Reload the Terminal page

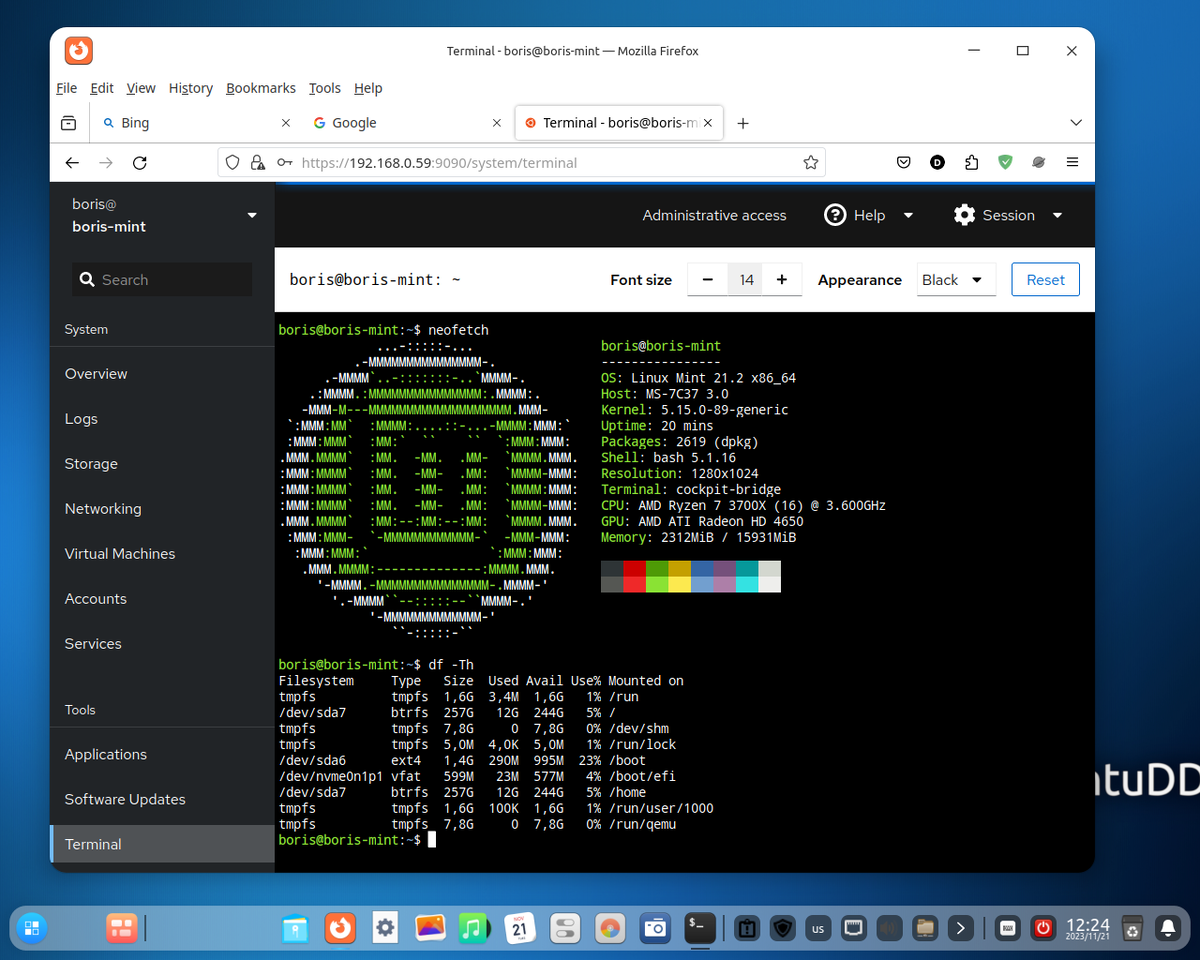(x=140, y=162)
